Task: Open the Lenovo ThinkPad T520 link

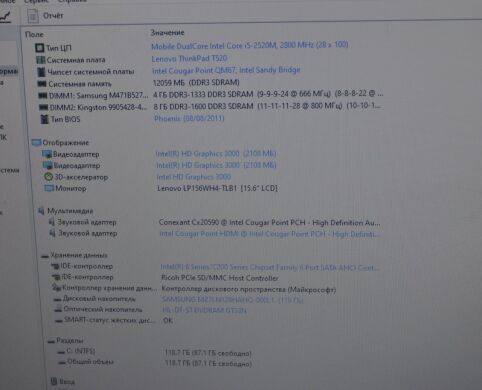Action: [189, 59]
